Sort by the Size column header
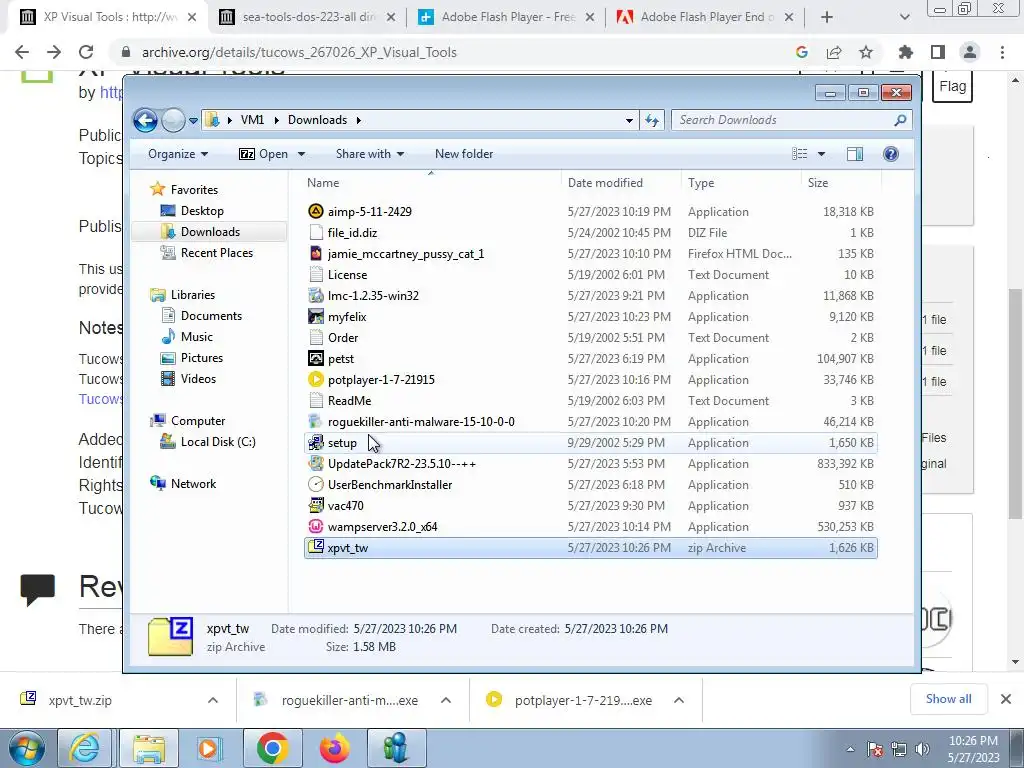Viewport: 1024px width, 768px height. 839,184
